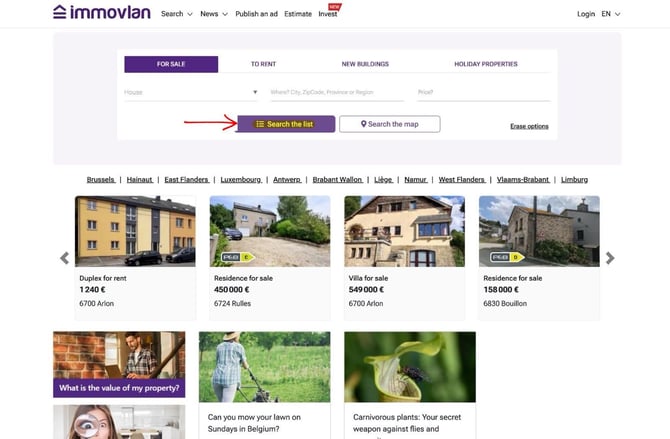Viewport: 670px width, 439px height.
Task: Open the EN language selector
Action: click(610, 14)
